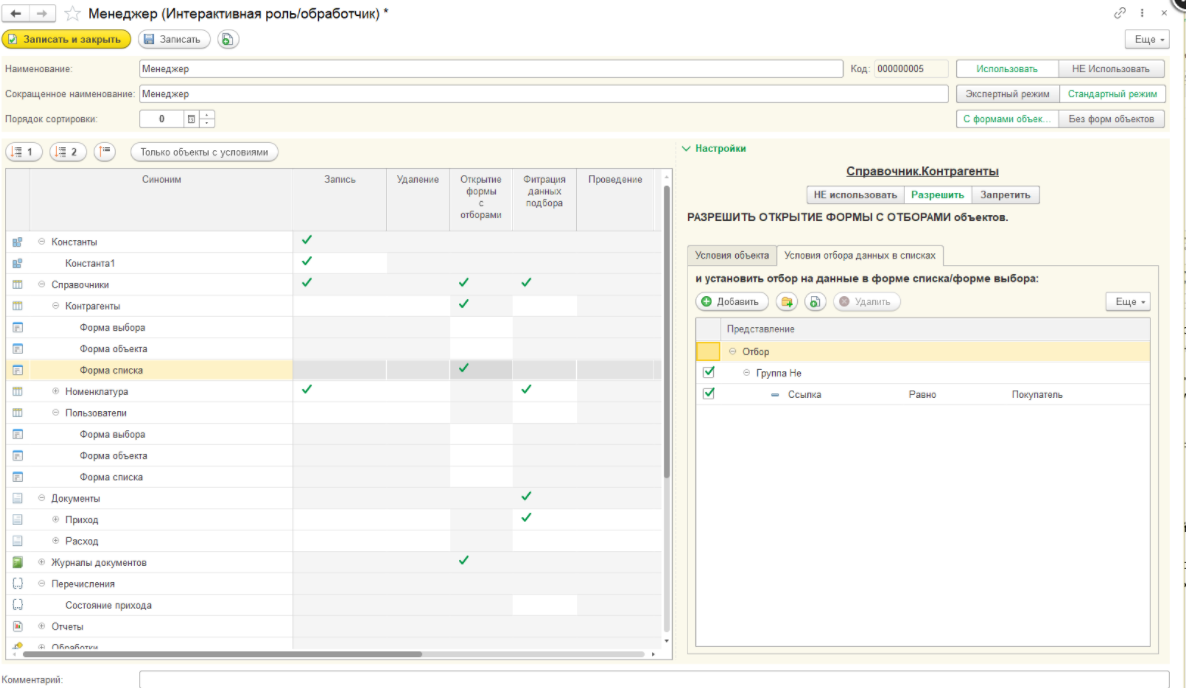Copy selected filter condition icon
The image size is (1186, 688).
tap(815, 301)
